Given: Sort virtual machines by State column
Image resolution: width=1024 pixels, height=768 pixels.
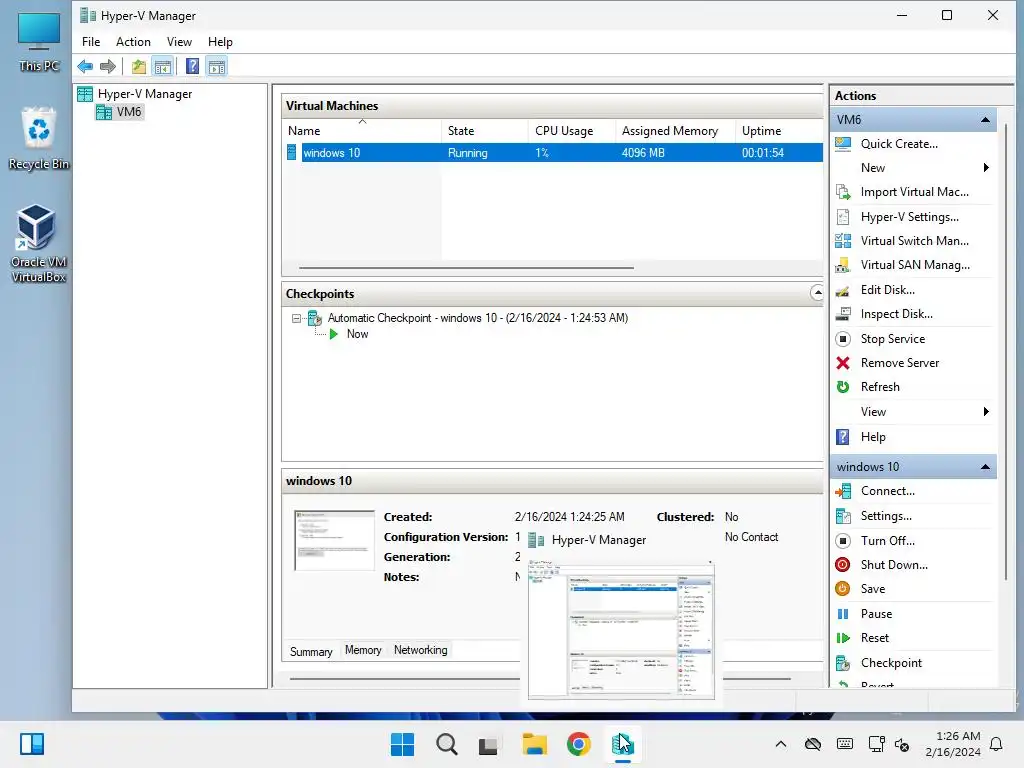Looking at the screenshot, I should point(485,131).
